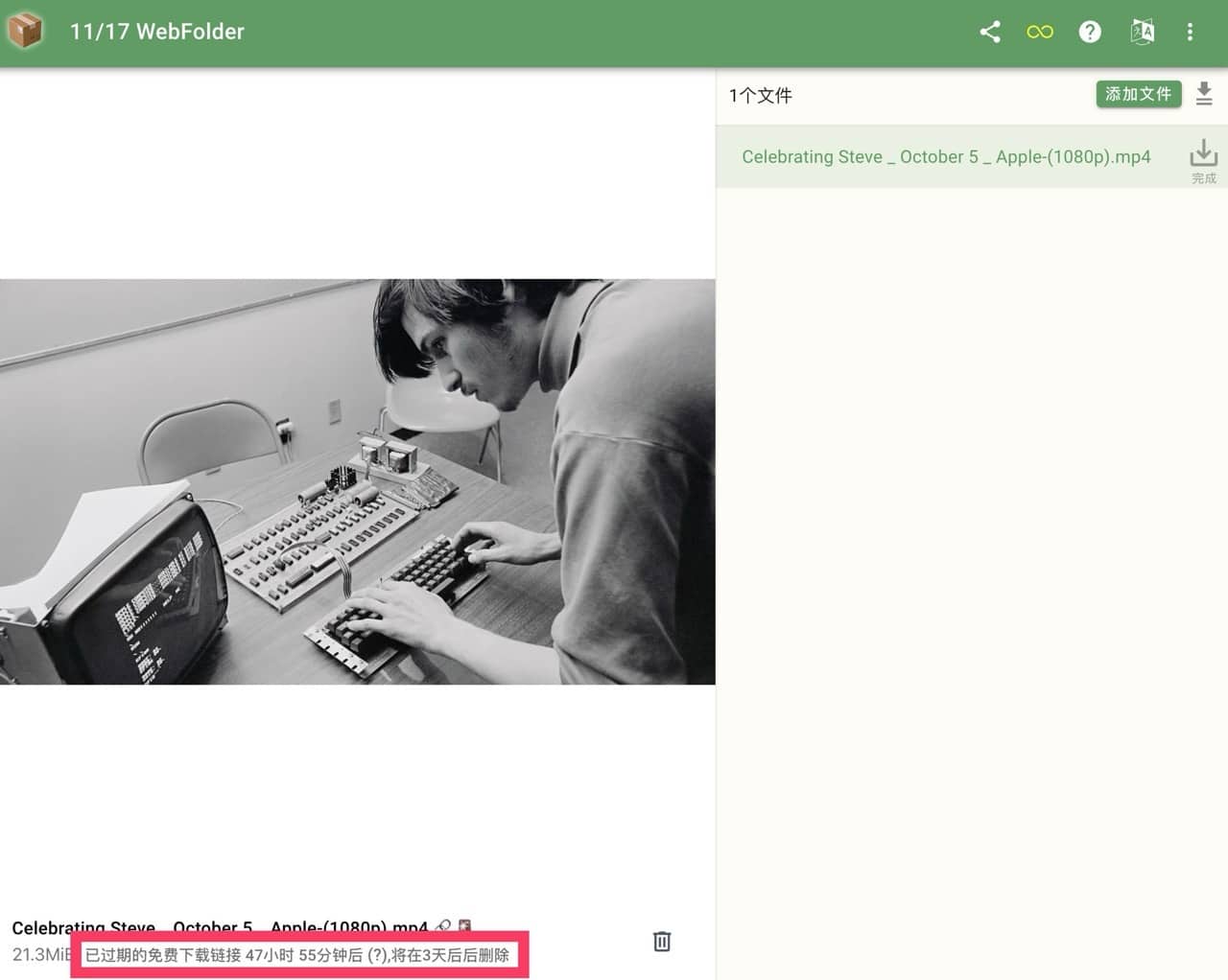This screenshot has height=980, width=1228.
Task: Click the 21.3MiB file size text
Action: tap(38, 955)
